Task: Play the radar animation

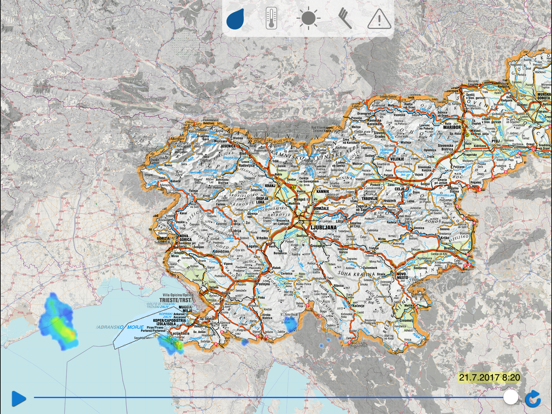Action: pyautogui.click(x=19, y=398)
